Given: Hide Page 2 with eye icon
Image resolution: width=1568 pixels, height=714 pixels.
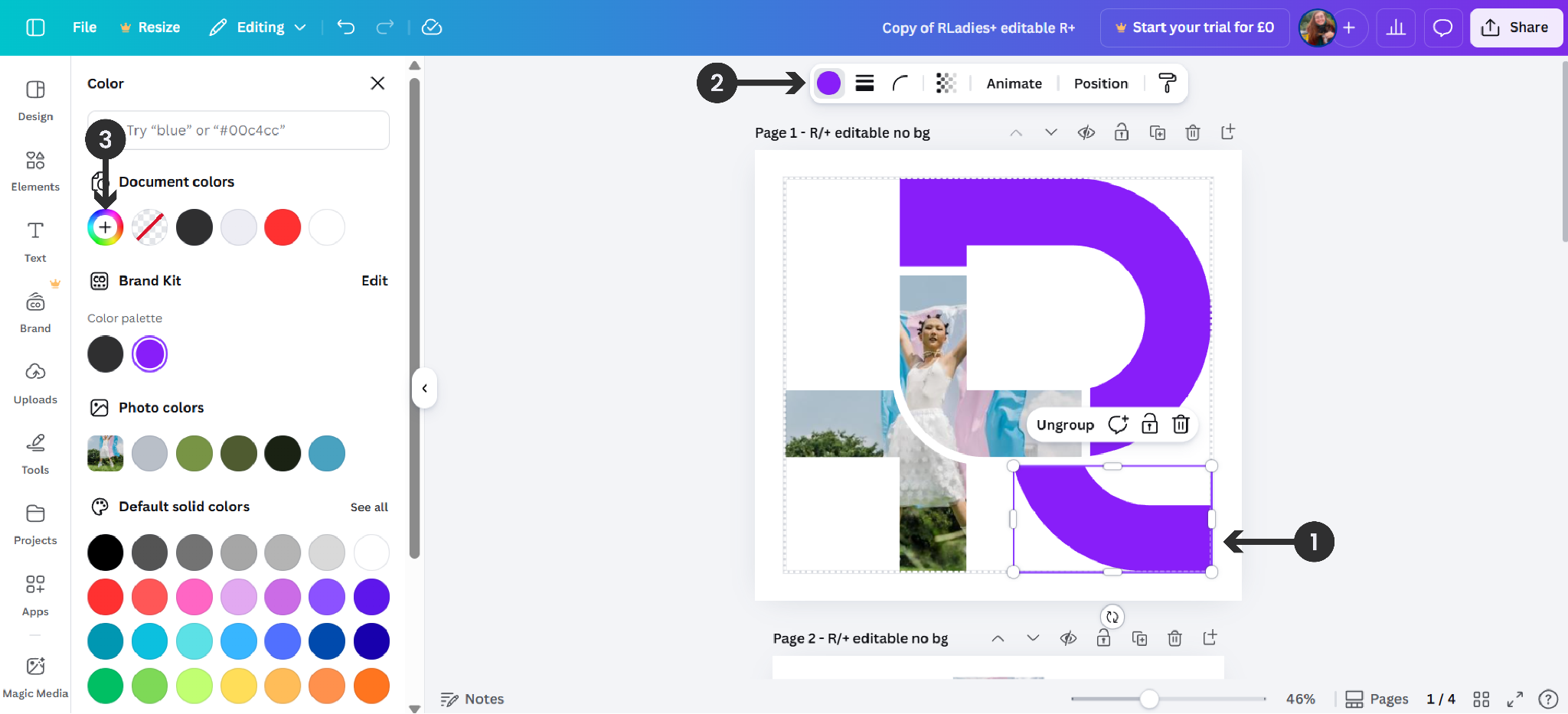Looking at the screenshot, I should pyautogui.click(x=1068, y=638).
